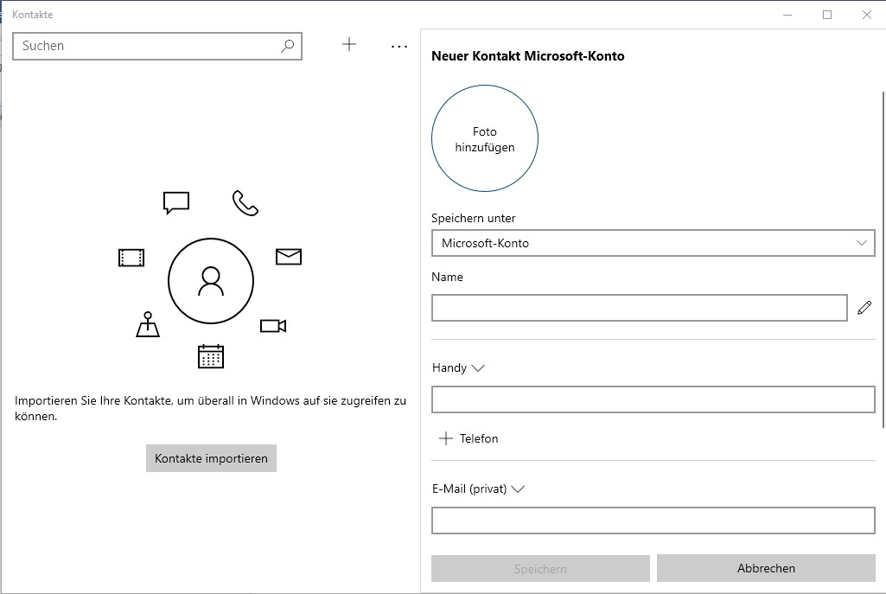Expand the Handy phone type dropdown

click(x=458, y=368)
